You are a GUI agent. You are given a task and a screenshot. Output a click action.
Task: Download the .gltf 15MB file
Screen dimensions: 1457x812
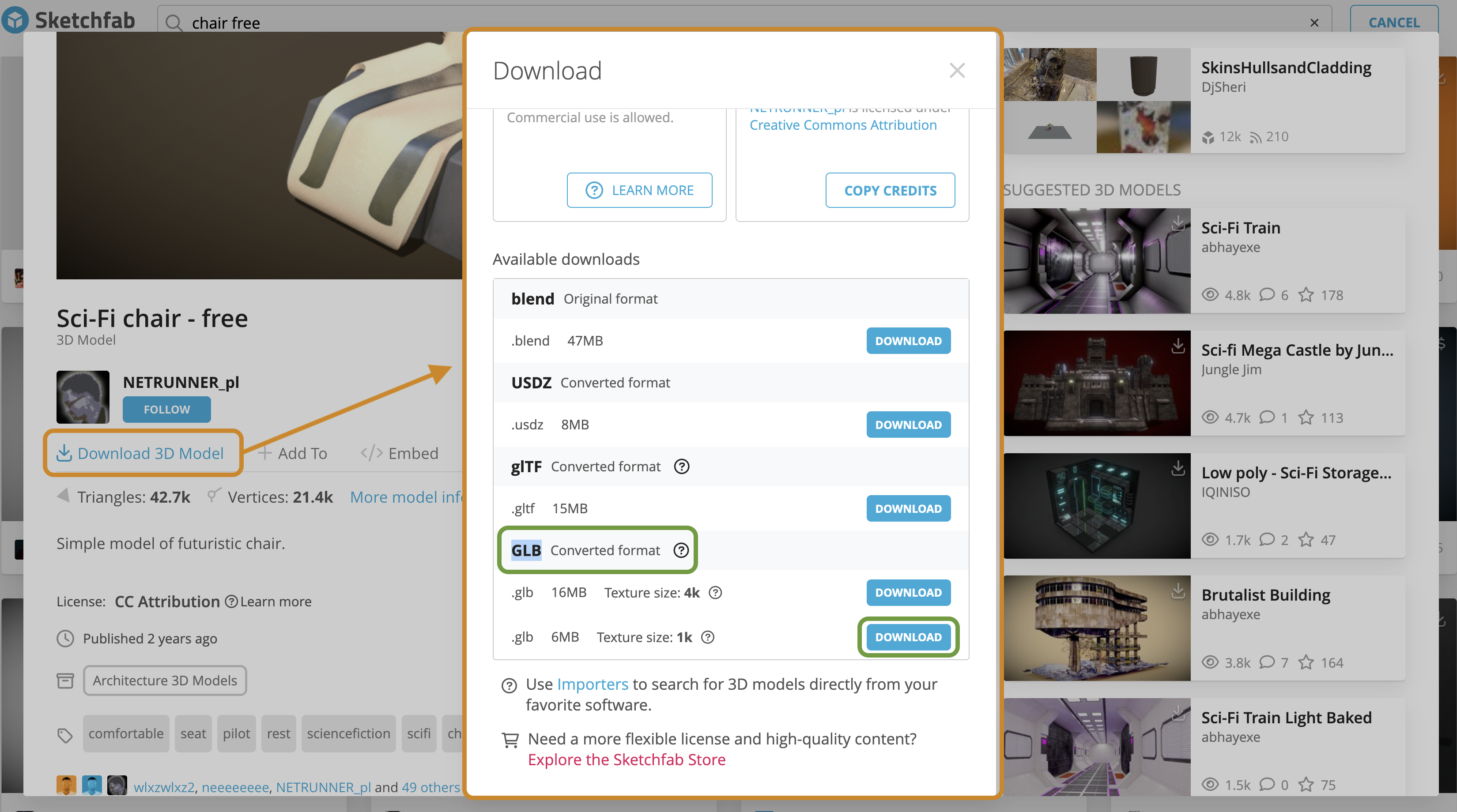908,508
